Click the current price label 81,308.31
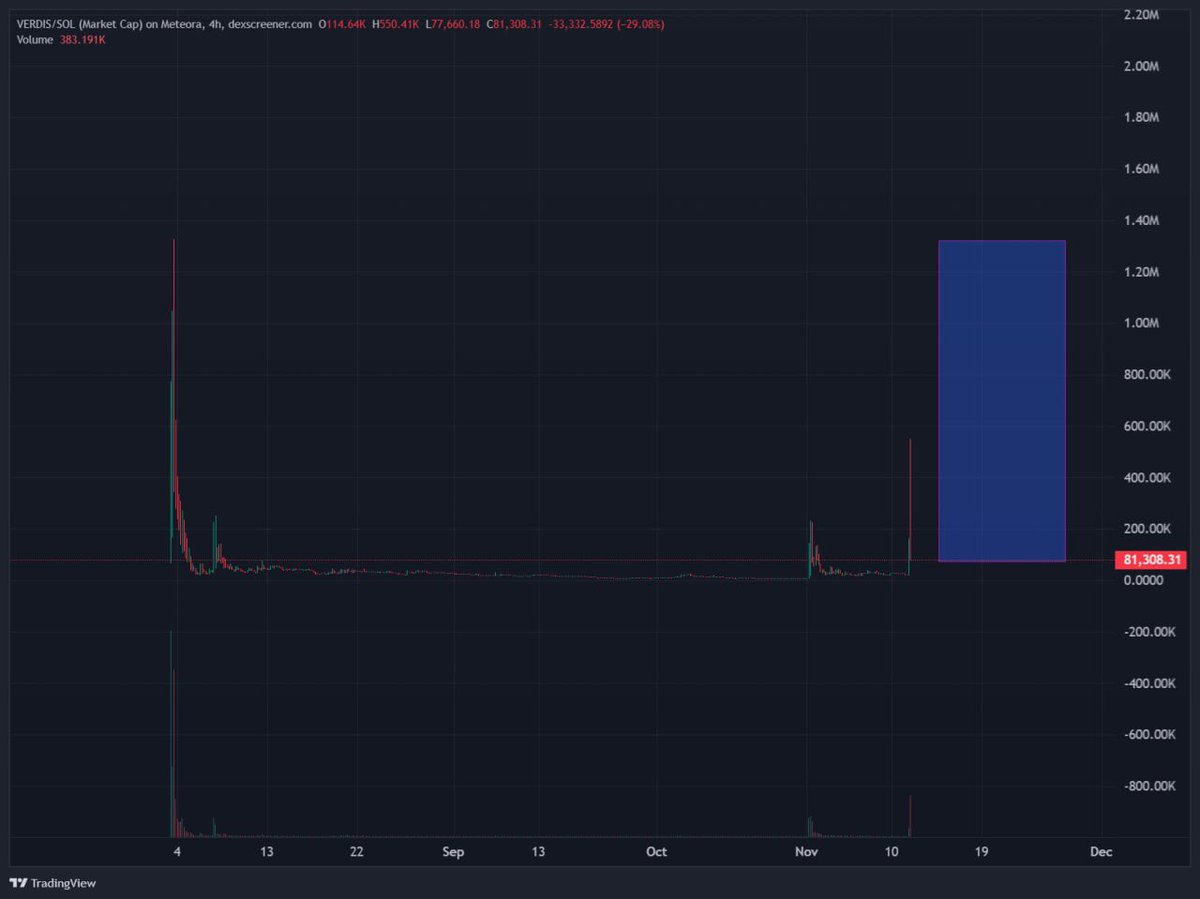The image size is (1200, 899). click(x=1151, y=561)
